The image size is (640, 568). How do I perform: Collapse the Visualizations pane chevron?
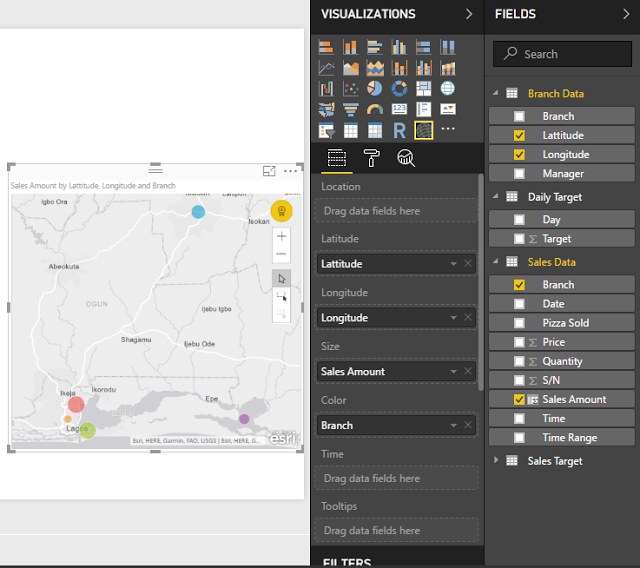pyautogui.click(x=469, y=14)
